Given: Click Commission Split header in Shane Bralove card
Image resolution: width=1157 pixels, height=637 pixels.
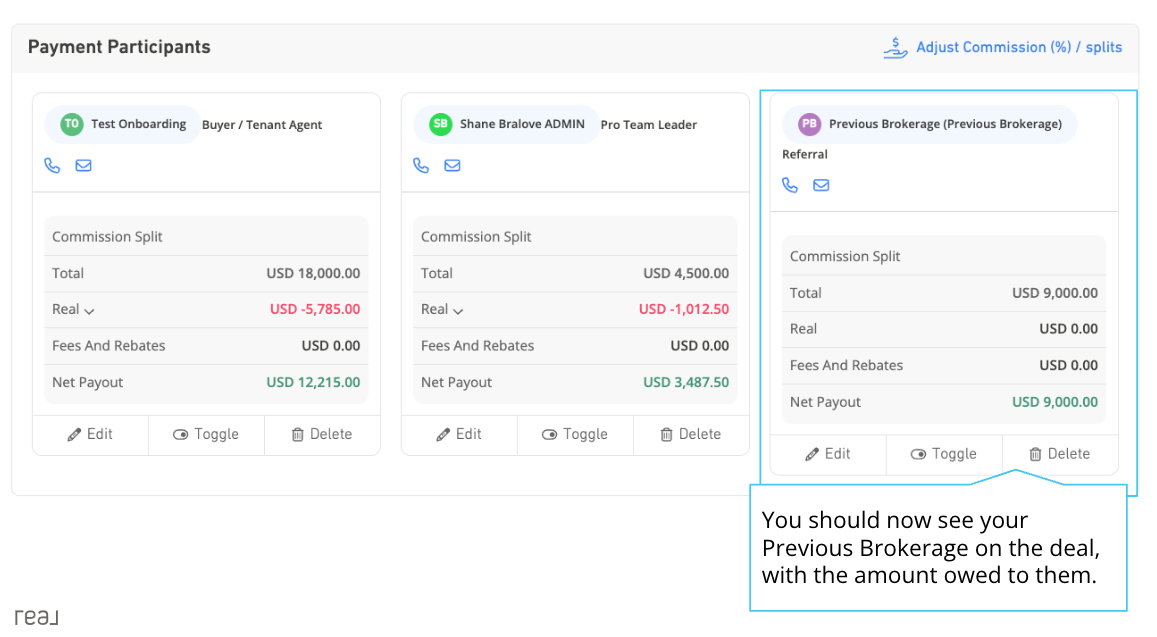Looking at the screenshot, I should pos(476,237).
